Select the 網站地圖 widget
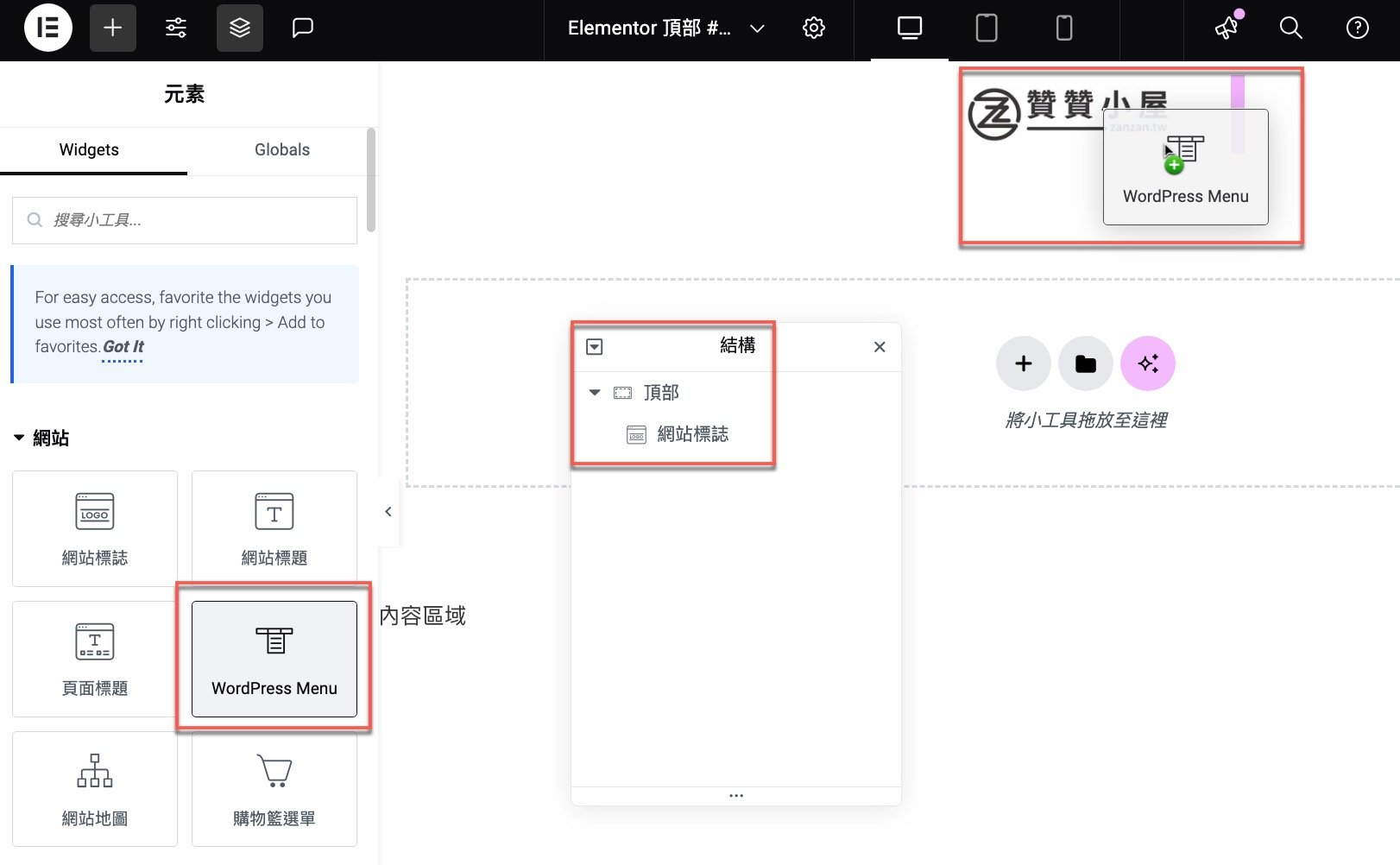1400x865 pixels. click(x=95, y=789)
